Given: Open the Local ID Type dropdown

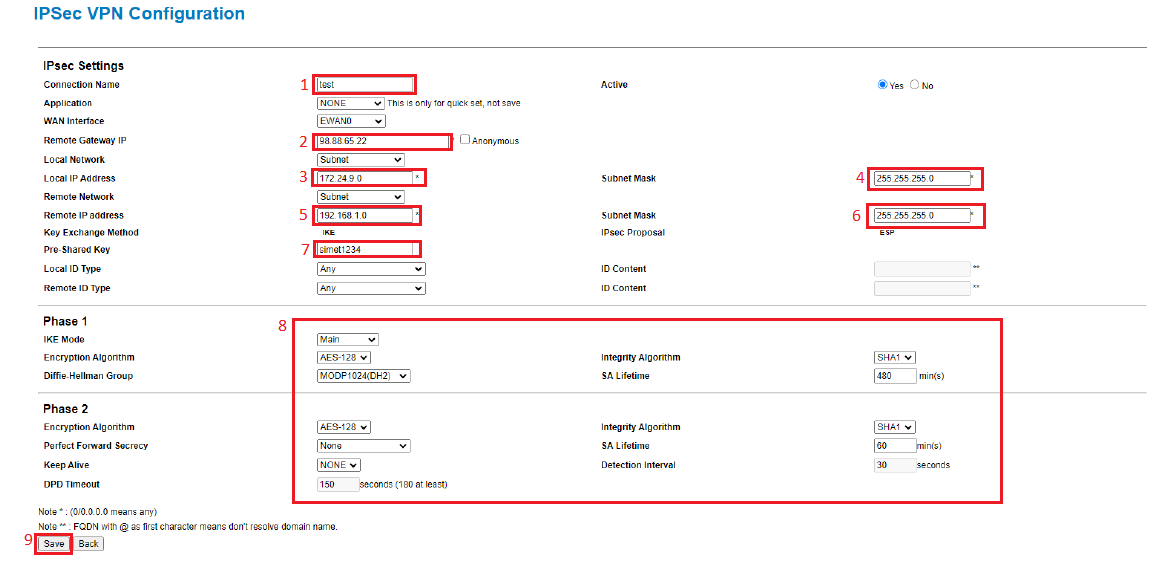Looking at the screenshot, I should pyautogui.click(x=370, y=269).
